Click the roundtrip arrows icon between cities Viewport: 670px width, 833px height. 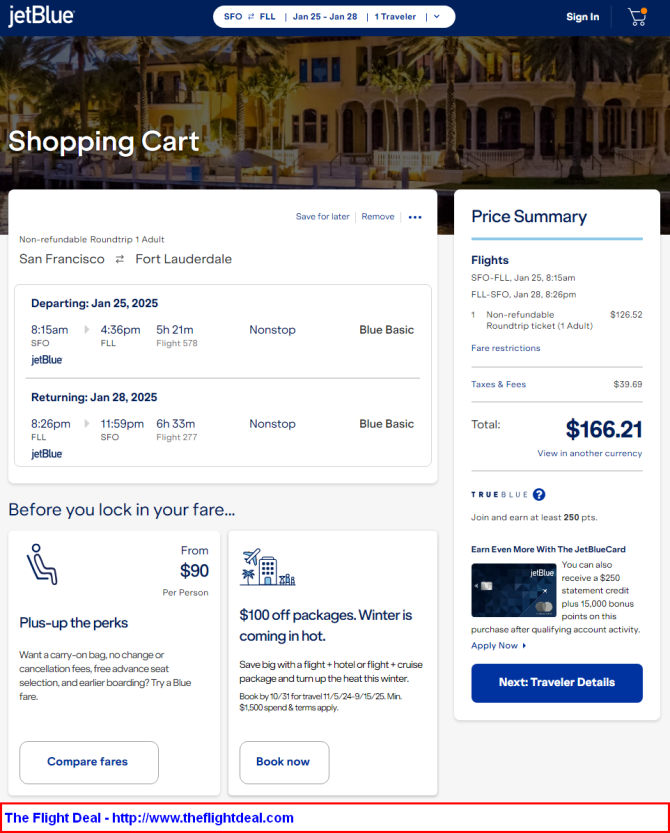pos(120,259)
